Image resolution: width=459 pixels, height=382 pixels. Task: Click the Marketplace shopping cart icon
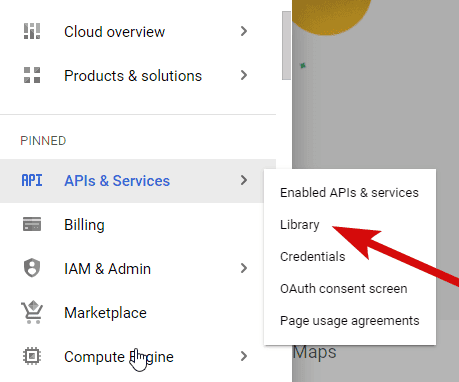click(x=32, y=312)
